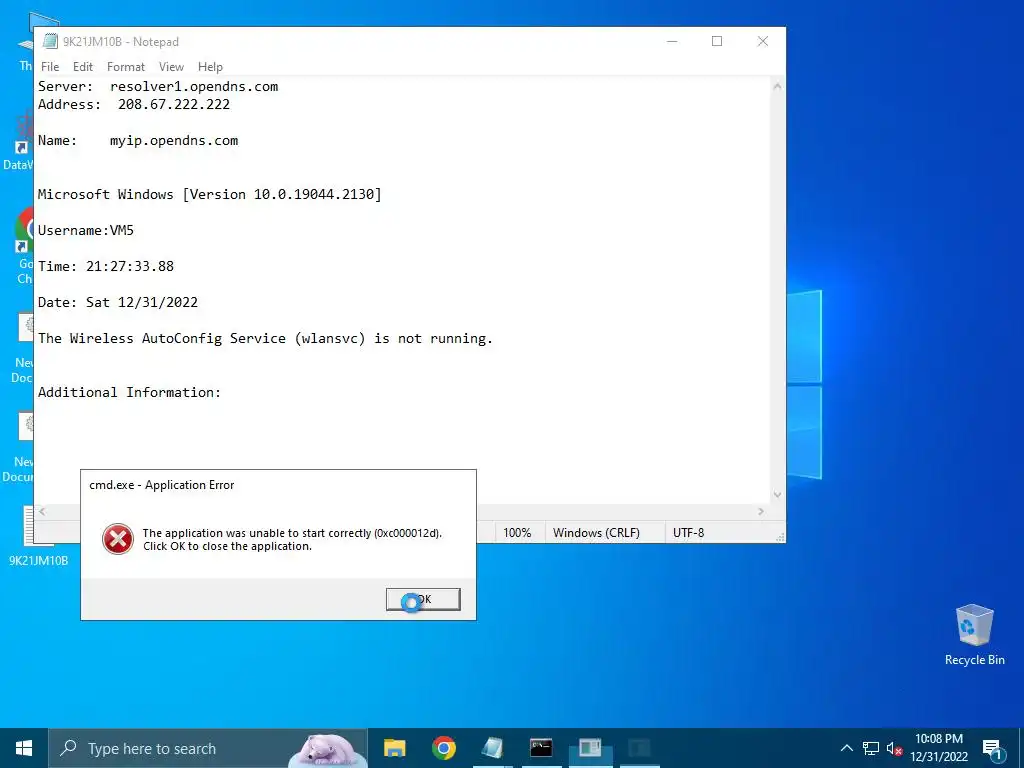The image size is (1024, 768).
Task: Switch to Notepad via taskbar icon
Action: click(x=492, y=748)
